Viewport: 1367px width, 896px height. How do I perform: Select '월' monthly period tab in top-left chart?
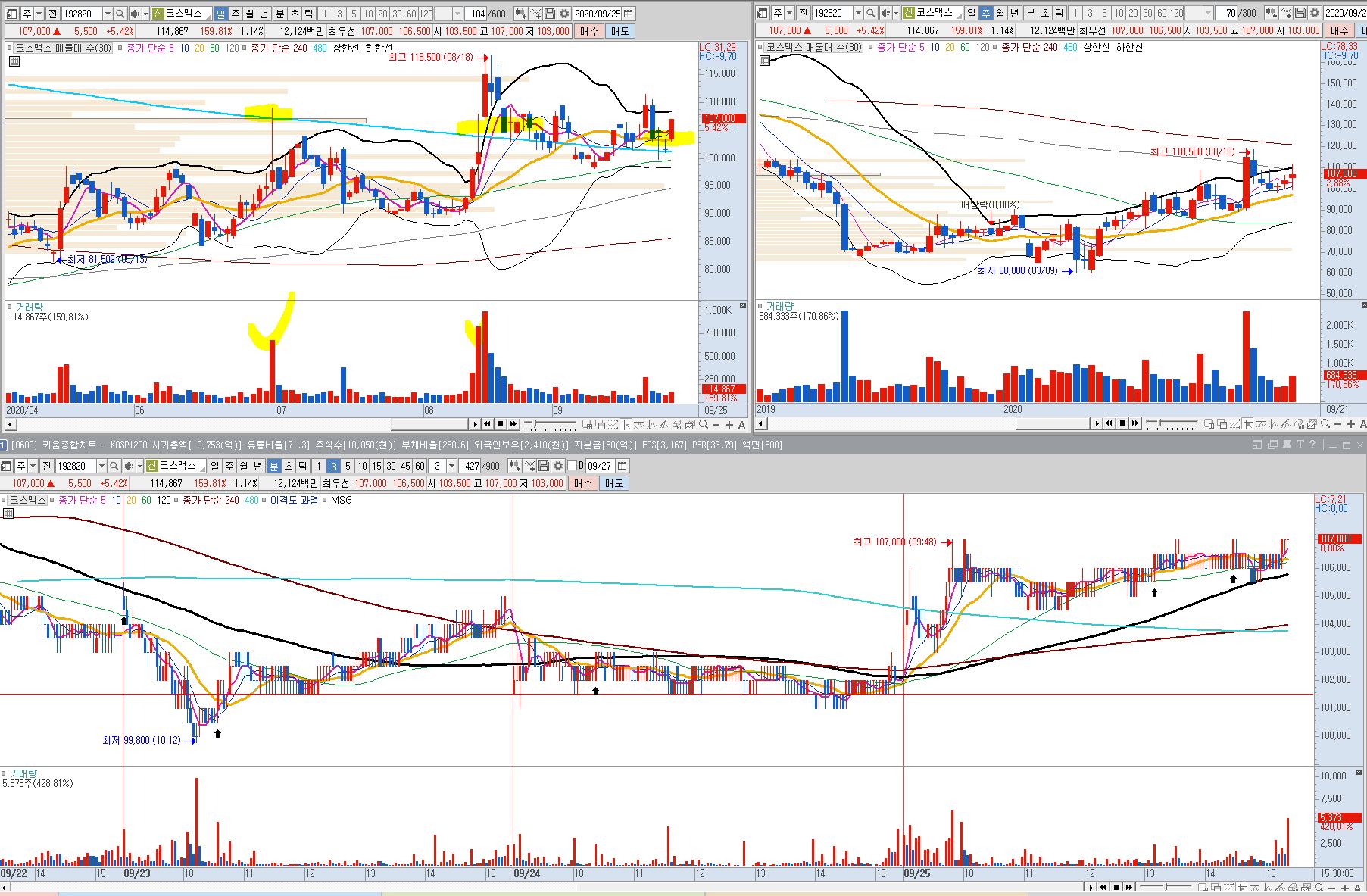[250, 14]
